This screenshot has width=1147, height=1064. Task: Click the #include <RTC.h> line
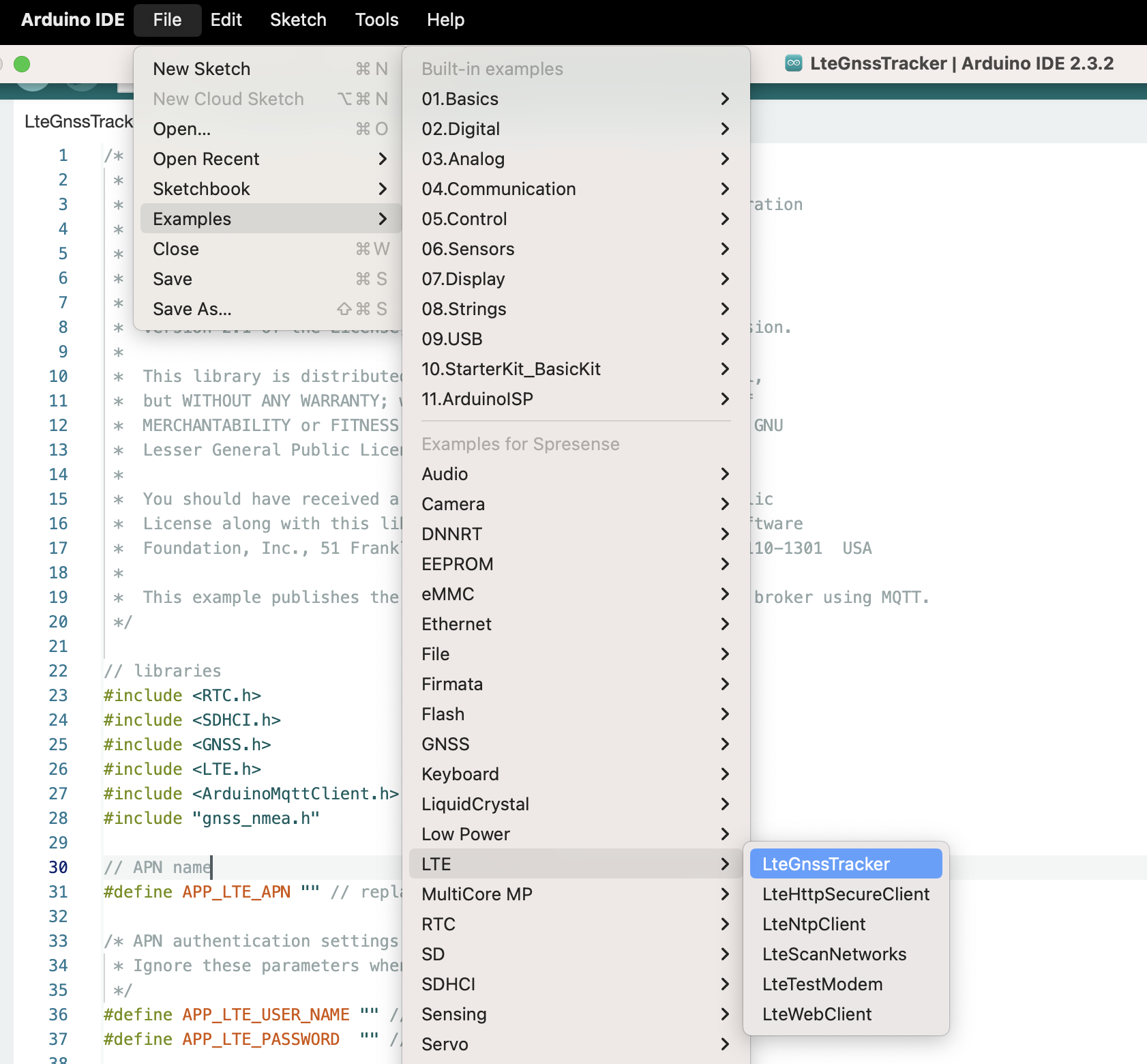click(182, 696)
